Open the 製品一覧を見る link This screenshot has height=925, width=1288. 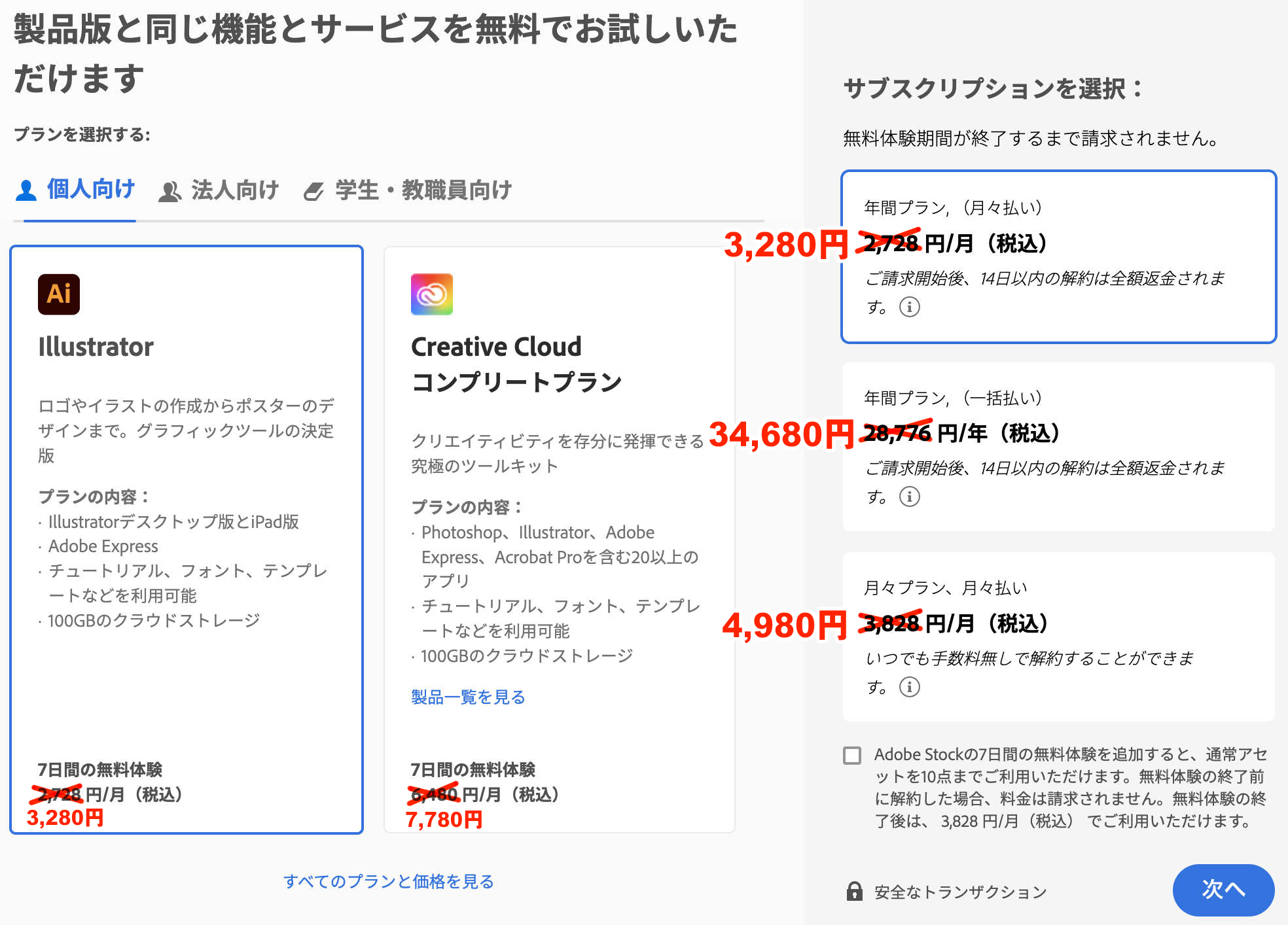tap(469, 697)
